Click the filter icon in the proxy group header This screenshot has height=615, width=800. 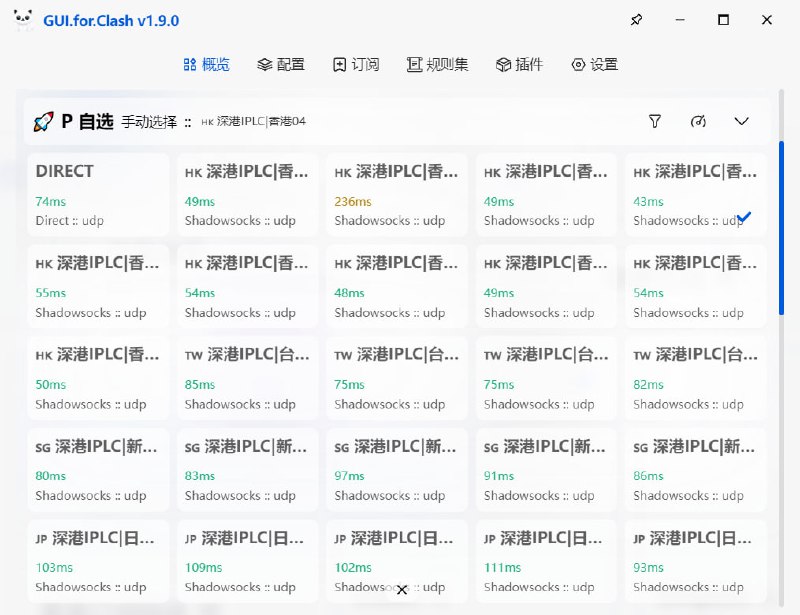[x=655, y=121]
